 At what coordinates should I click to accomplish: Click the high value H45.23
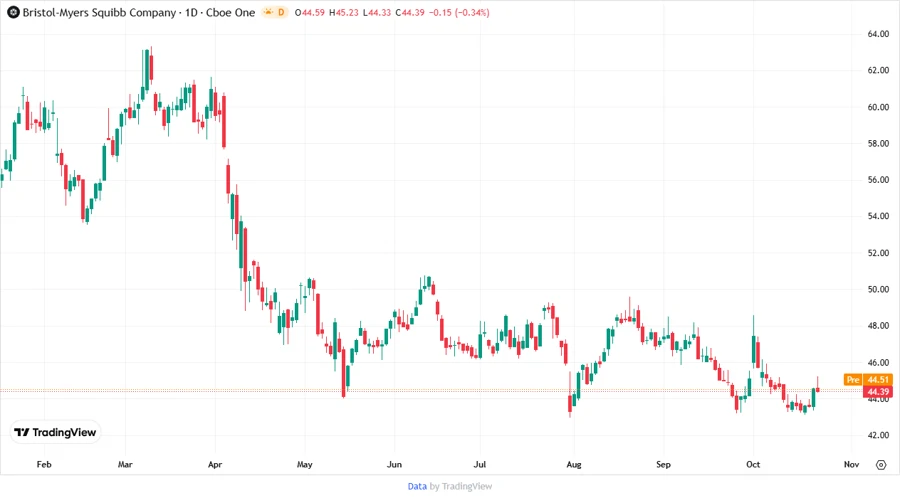click(x=343, y=13)
